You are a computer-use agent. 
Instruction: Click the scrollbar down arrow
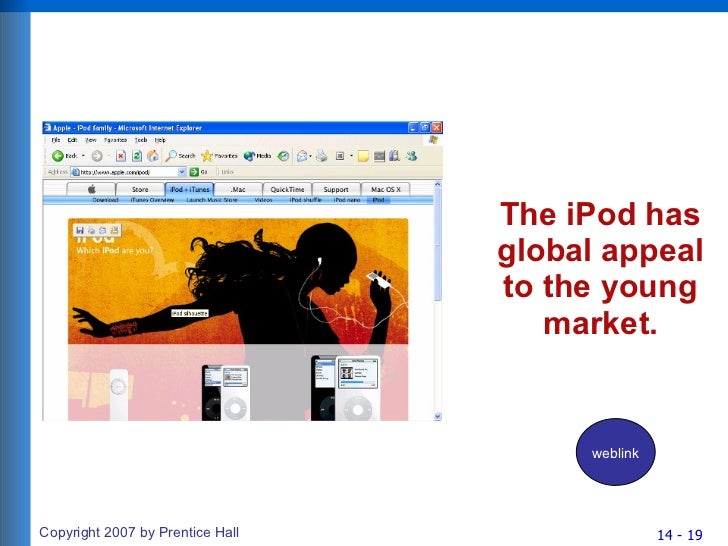(437, 416)
